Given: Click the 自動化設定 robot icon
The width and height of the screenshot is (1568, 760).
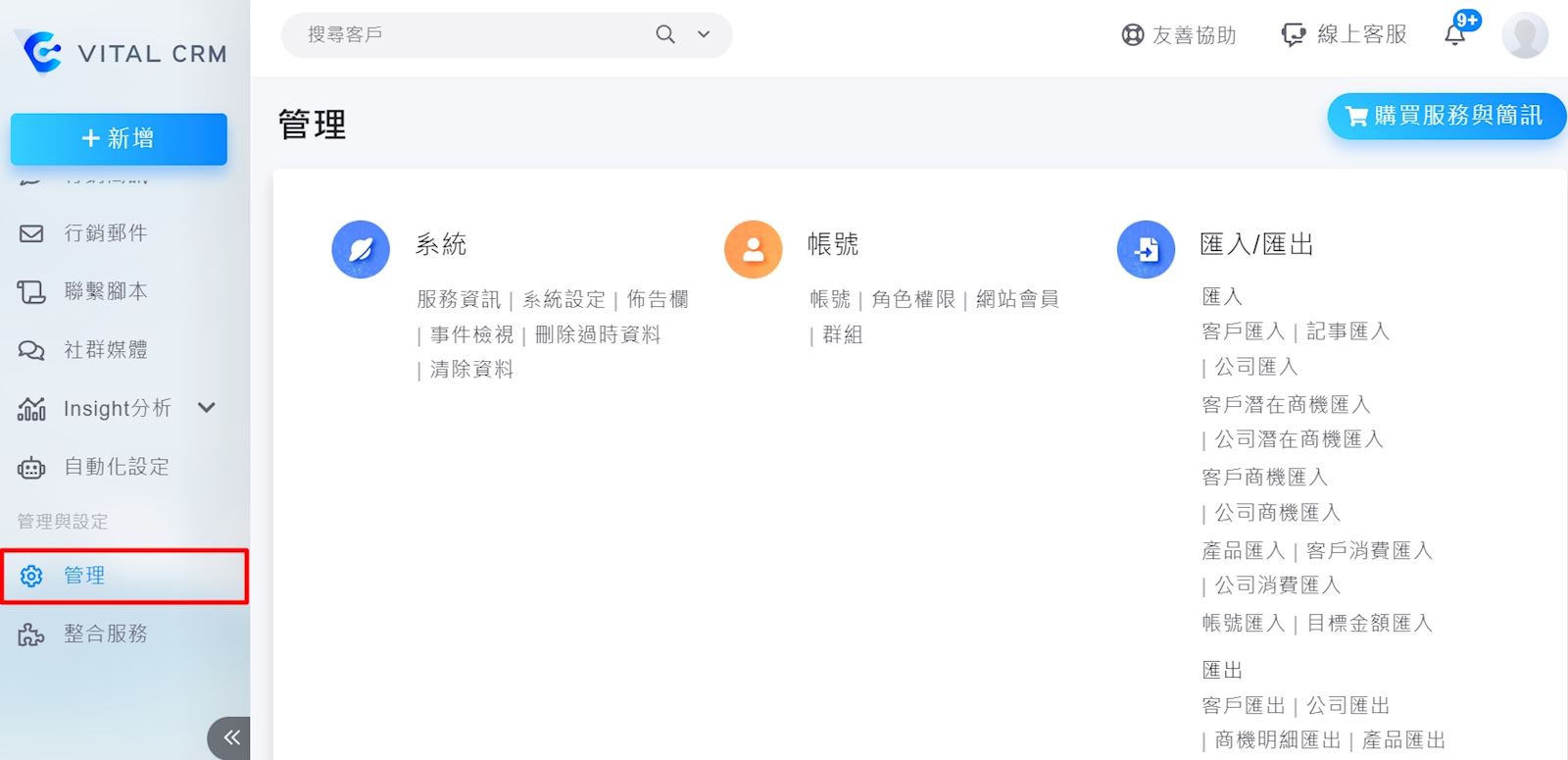Looking at the screenshot, I should [x=31, y=468].
